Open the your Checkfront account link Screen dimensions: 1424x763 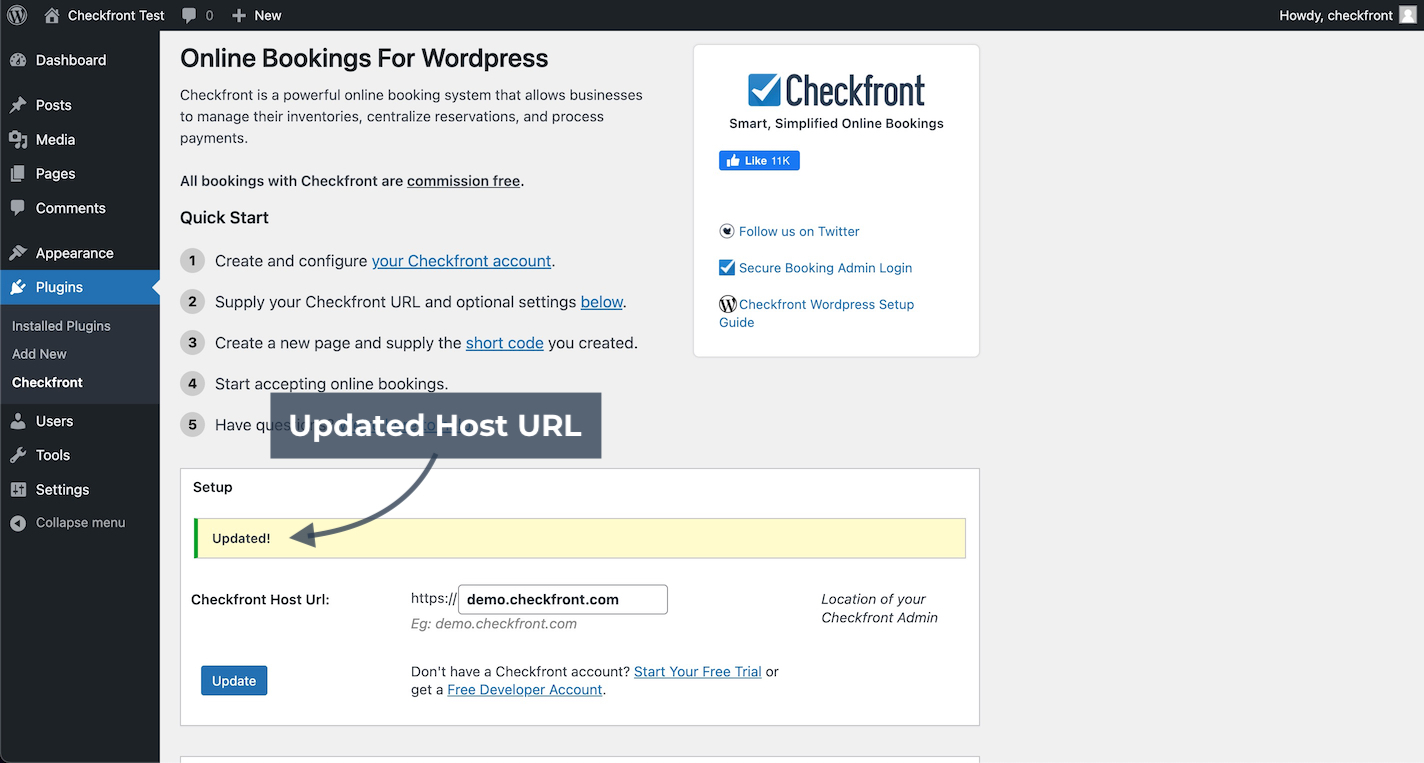[x=462, y=261]
